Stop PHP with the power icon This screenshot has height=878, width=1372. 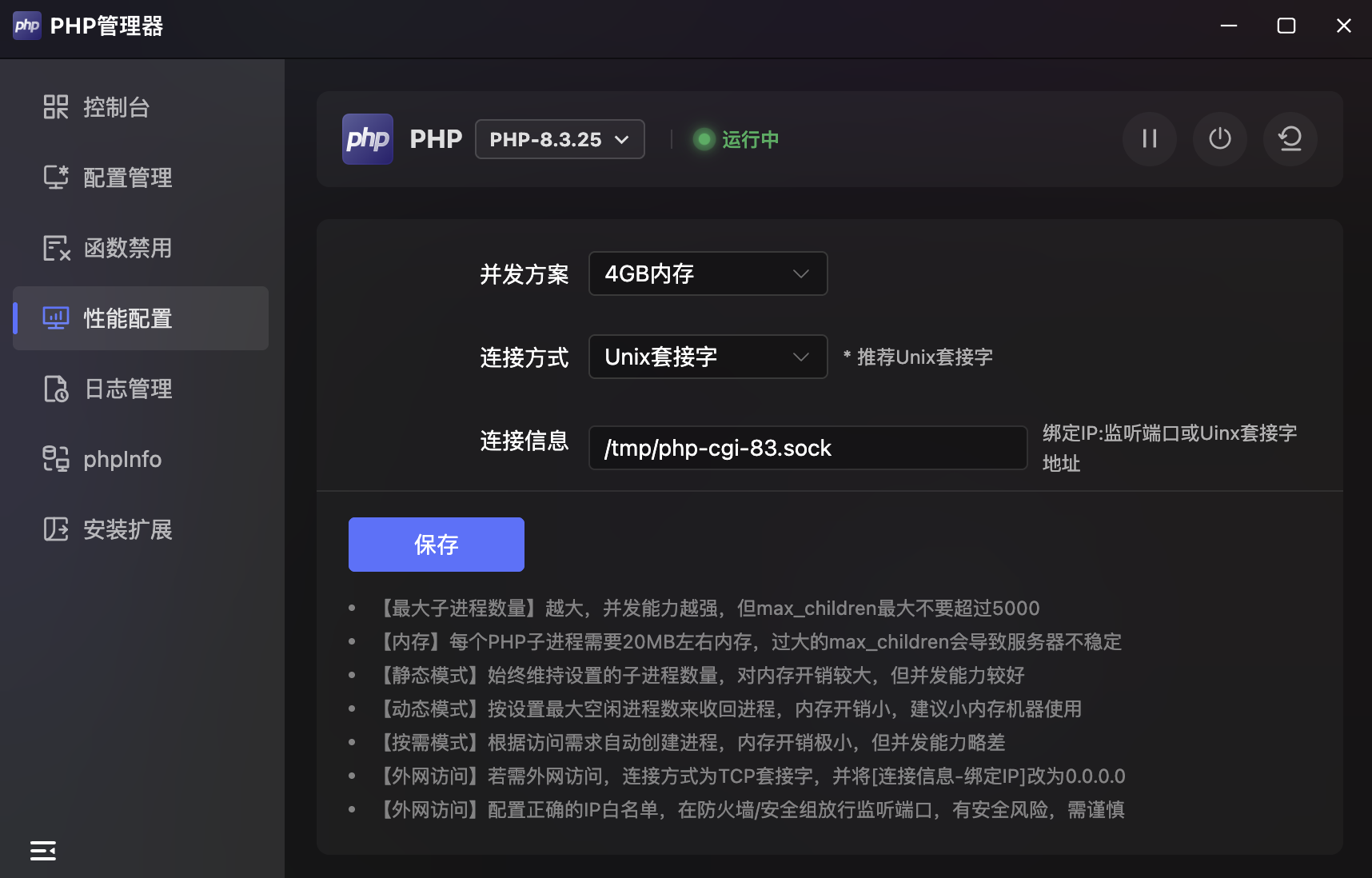(1220, 139)
